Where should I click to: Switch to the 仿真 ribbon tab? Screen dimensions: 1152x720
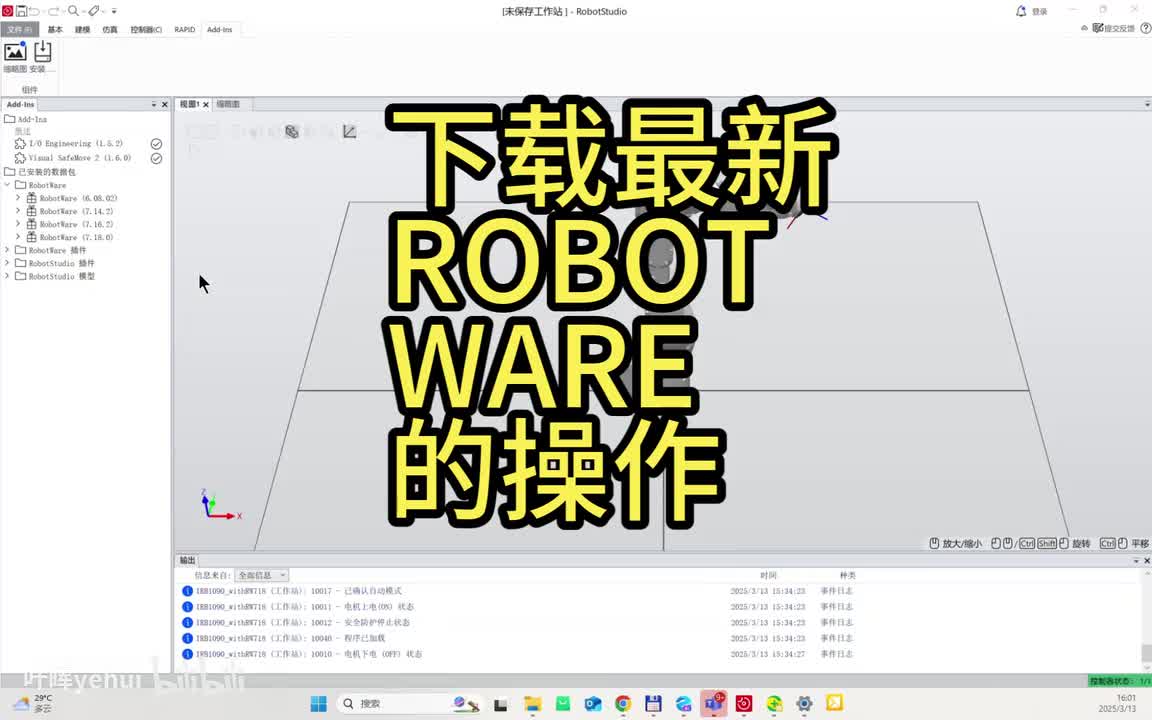(110, 29)
